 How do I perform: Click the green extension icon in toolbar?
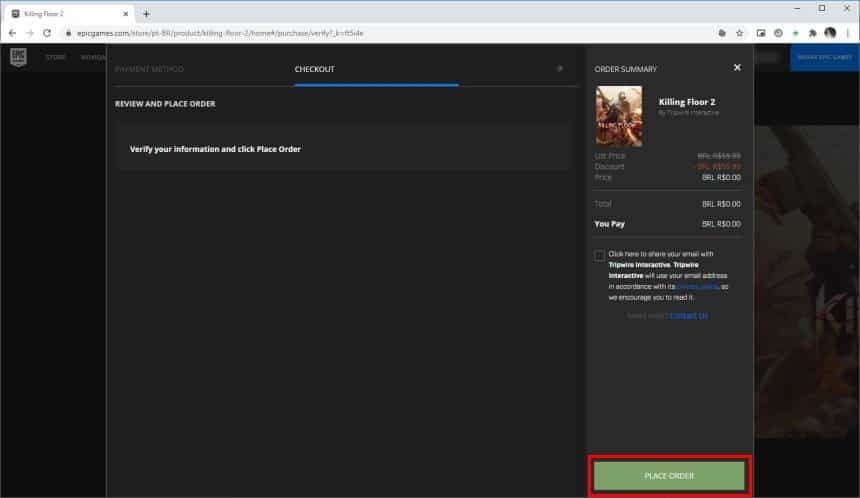[795, 33]
